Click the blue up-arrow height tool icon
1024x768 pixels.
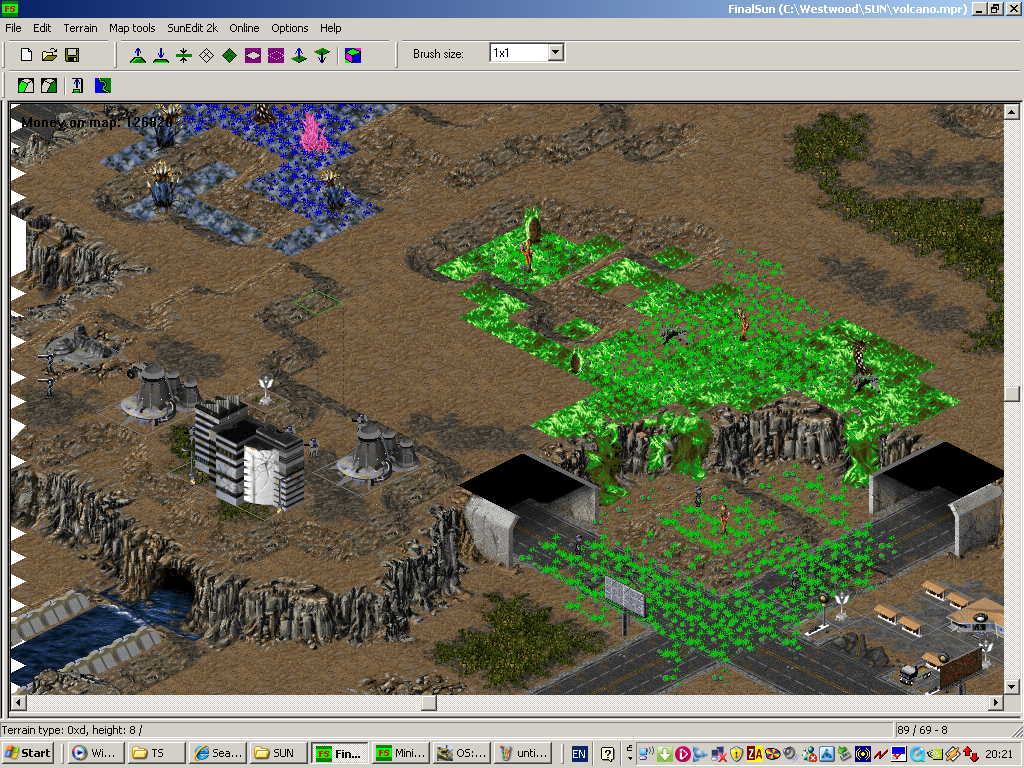78,86
